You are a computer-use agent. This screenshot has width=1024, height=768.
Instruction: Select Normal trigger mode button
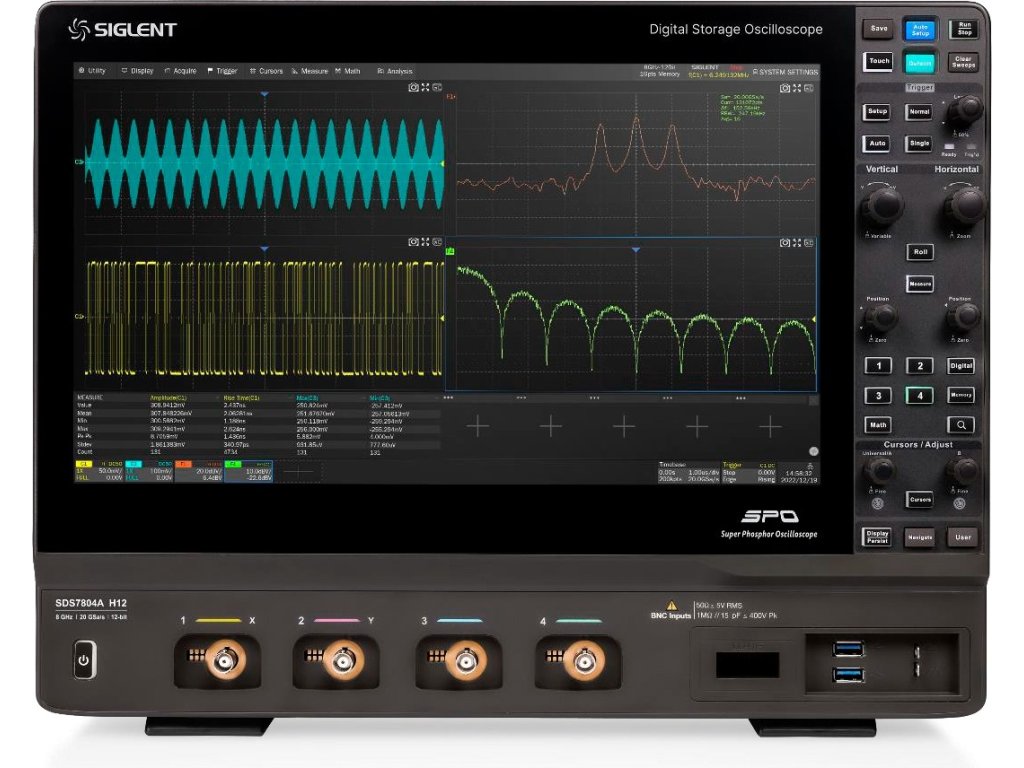point(919,112)
